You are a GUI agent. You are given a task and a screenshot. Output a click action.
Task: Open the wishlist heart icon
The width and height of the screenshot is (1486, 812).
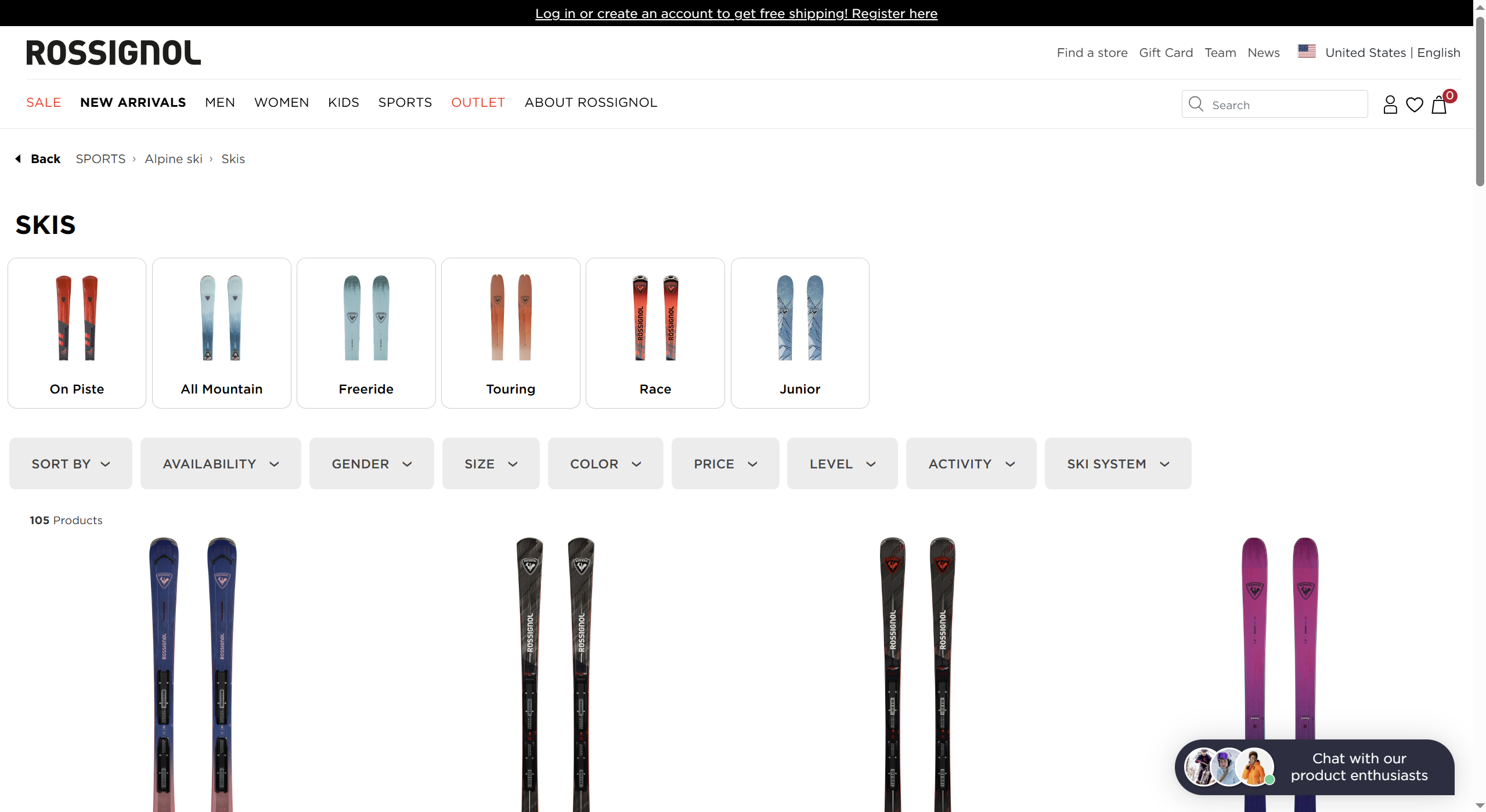(1415, 104)
